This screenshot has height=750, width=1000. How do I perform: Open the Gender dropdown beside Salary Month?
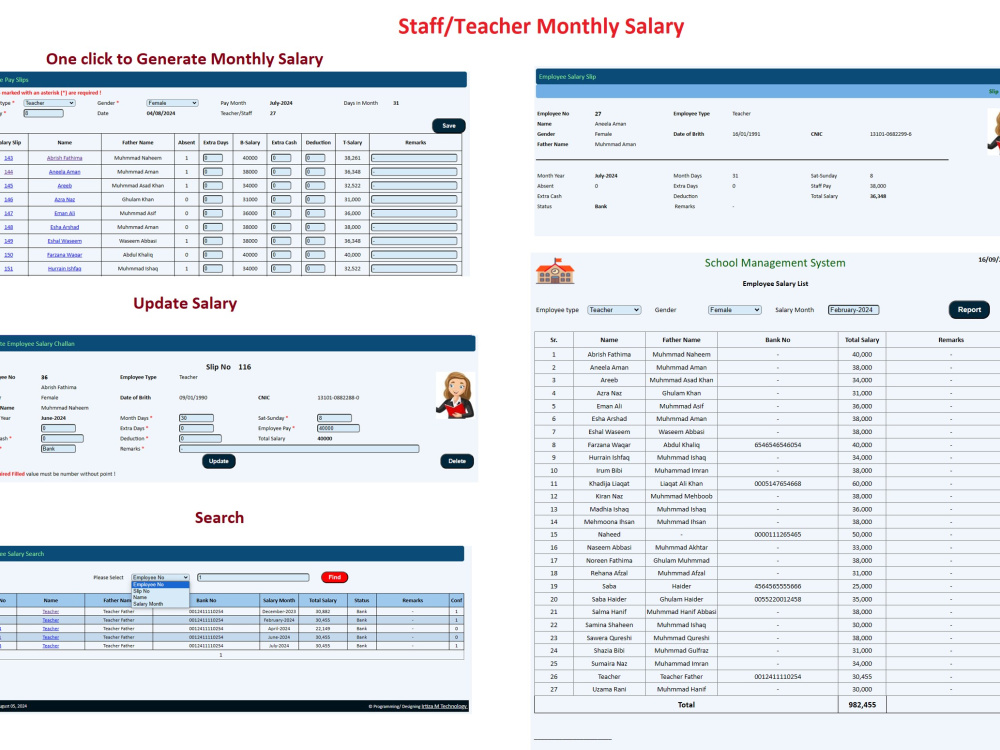(734, 309)
